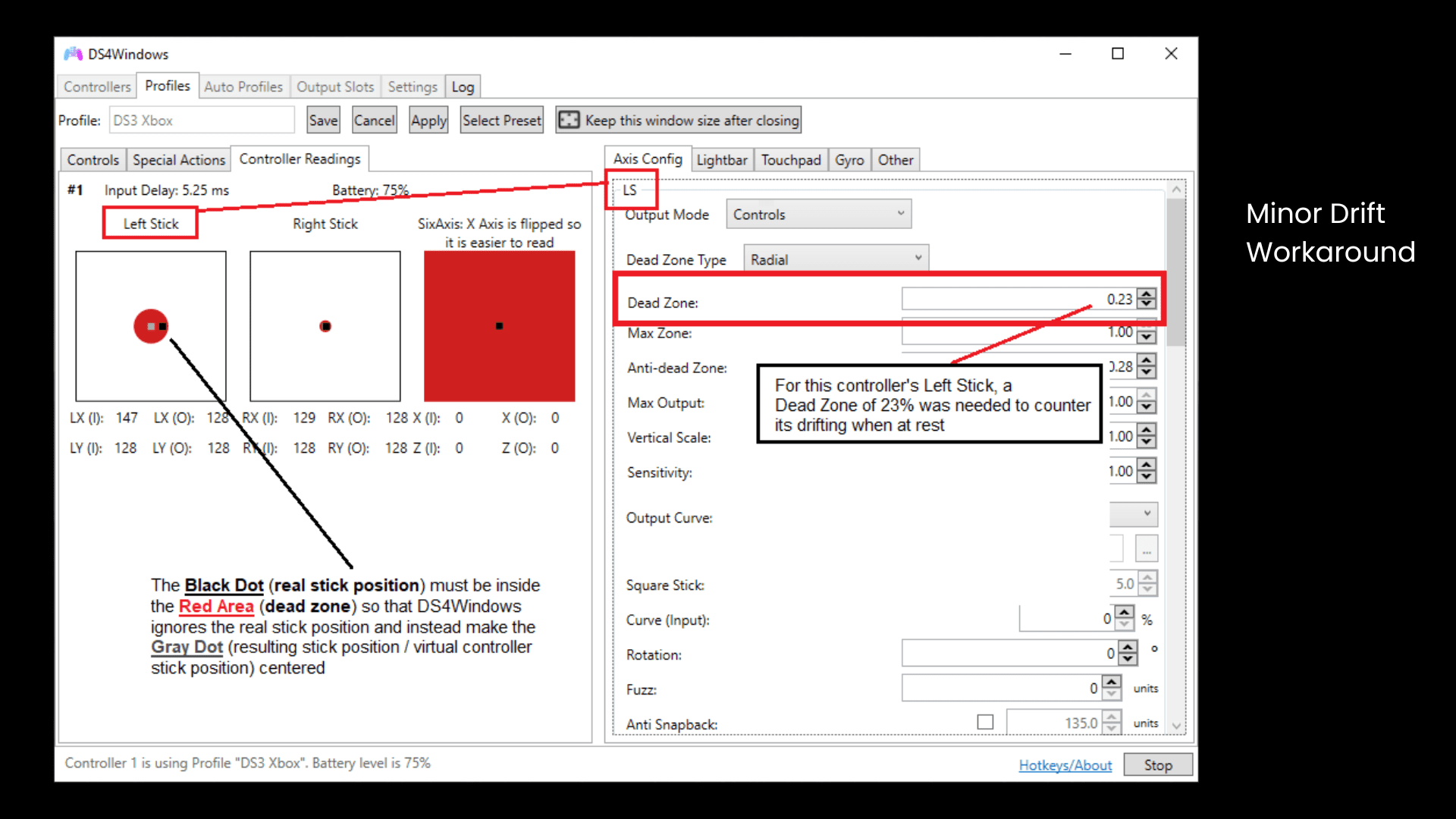Viewport: 1456px width, 819px height.
Task: Expand the Output Curve dropdown
Action: (x=1134, y=514)
